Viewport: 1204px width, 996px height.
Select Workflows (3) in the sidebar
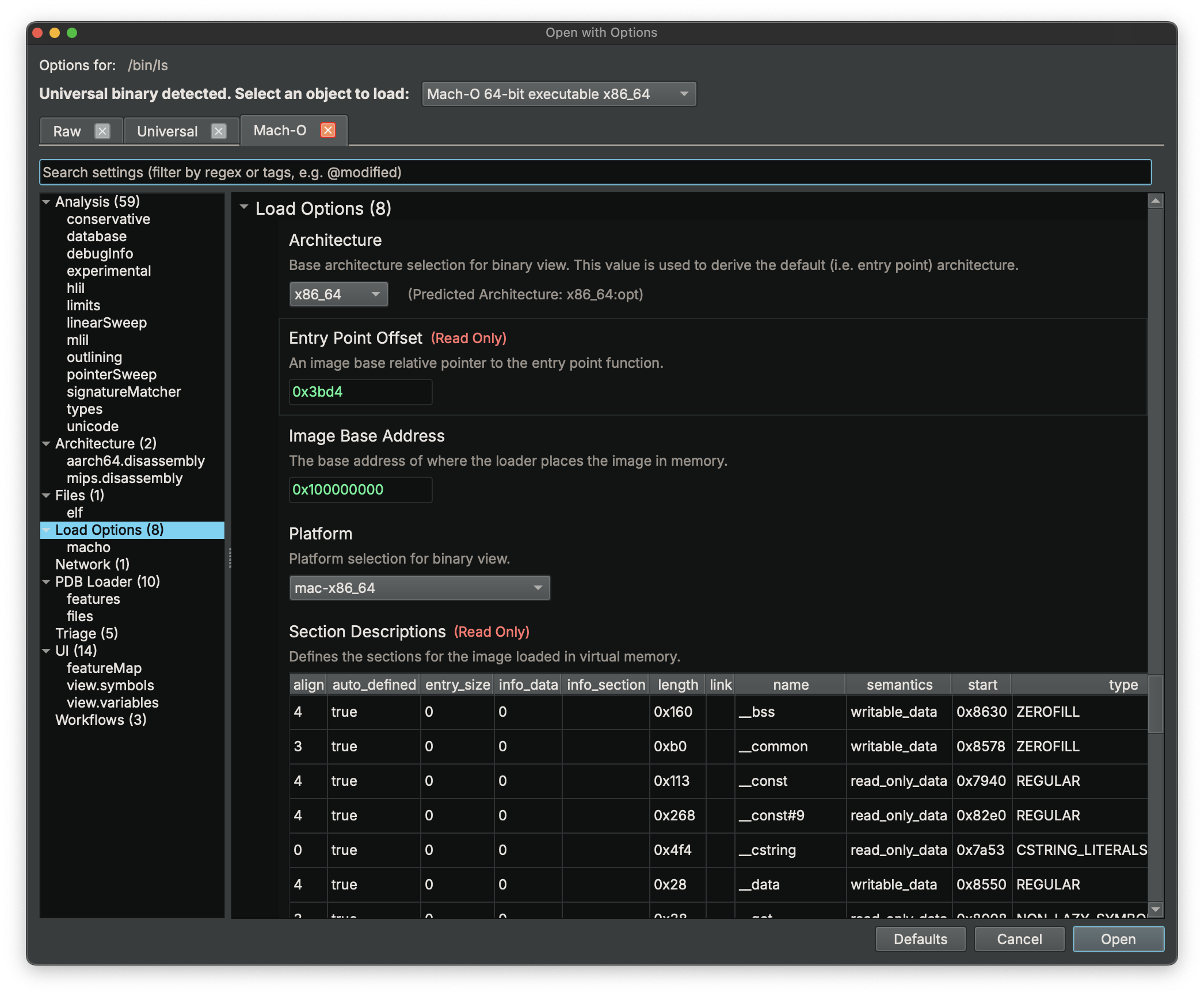click(101, 720)
